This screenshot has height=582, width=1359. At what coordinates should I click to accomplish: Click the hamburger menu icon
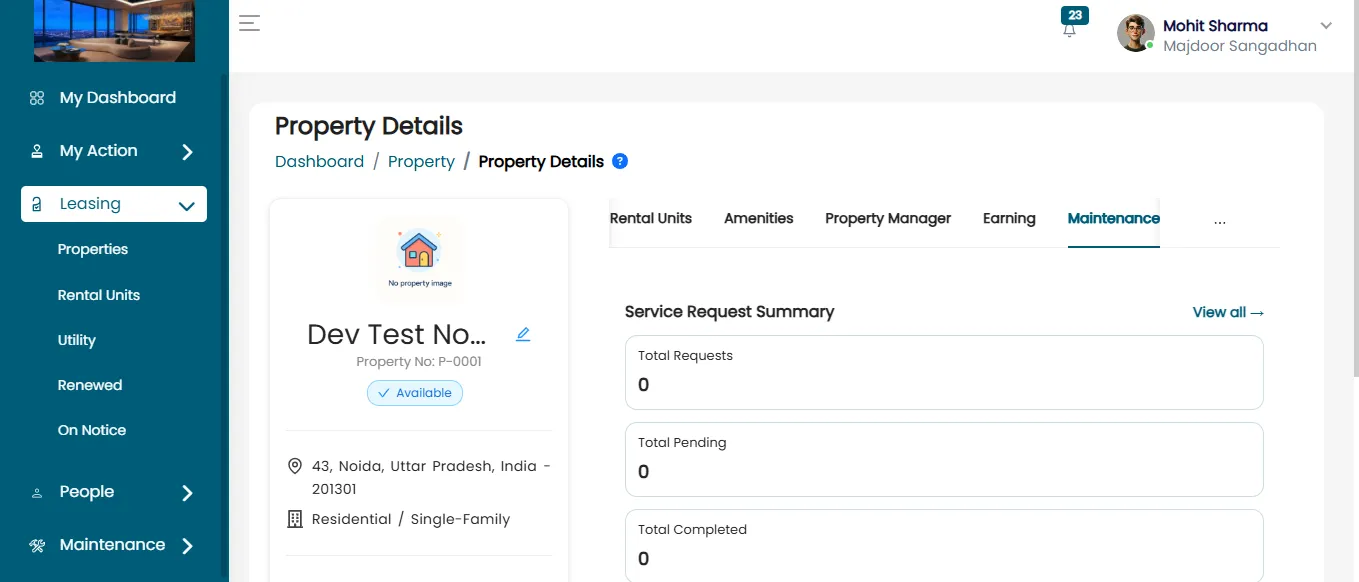(x=249, y=23)
